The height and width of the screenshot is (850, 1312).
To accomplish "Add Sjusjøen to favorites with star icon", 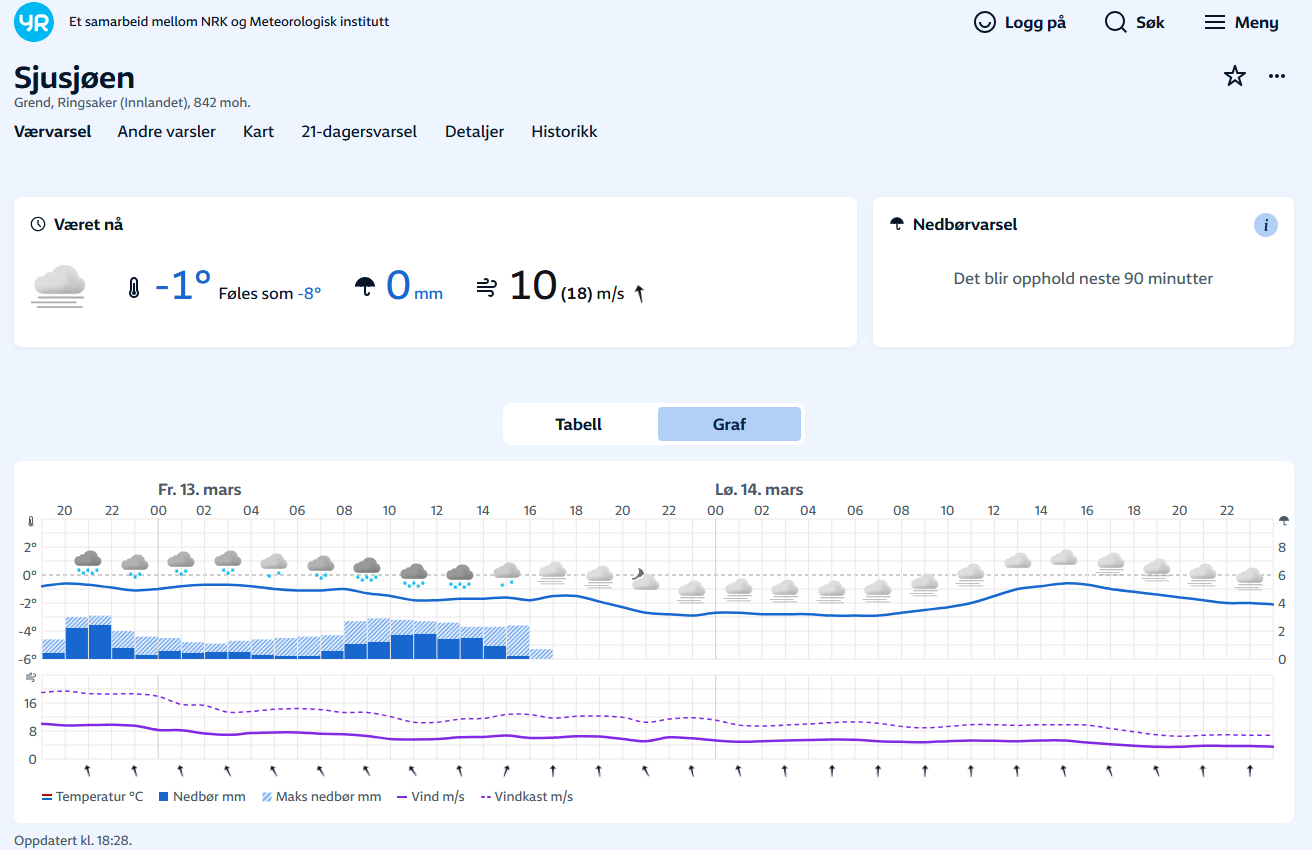I will coord(1235,76).
